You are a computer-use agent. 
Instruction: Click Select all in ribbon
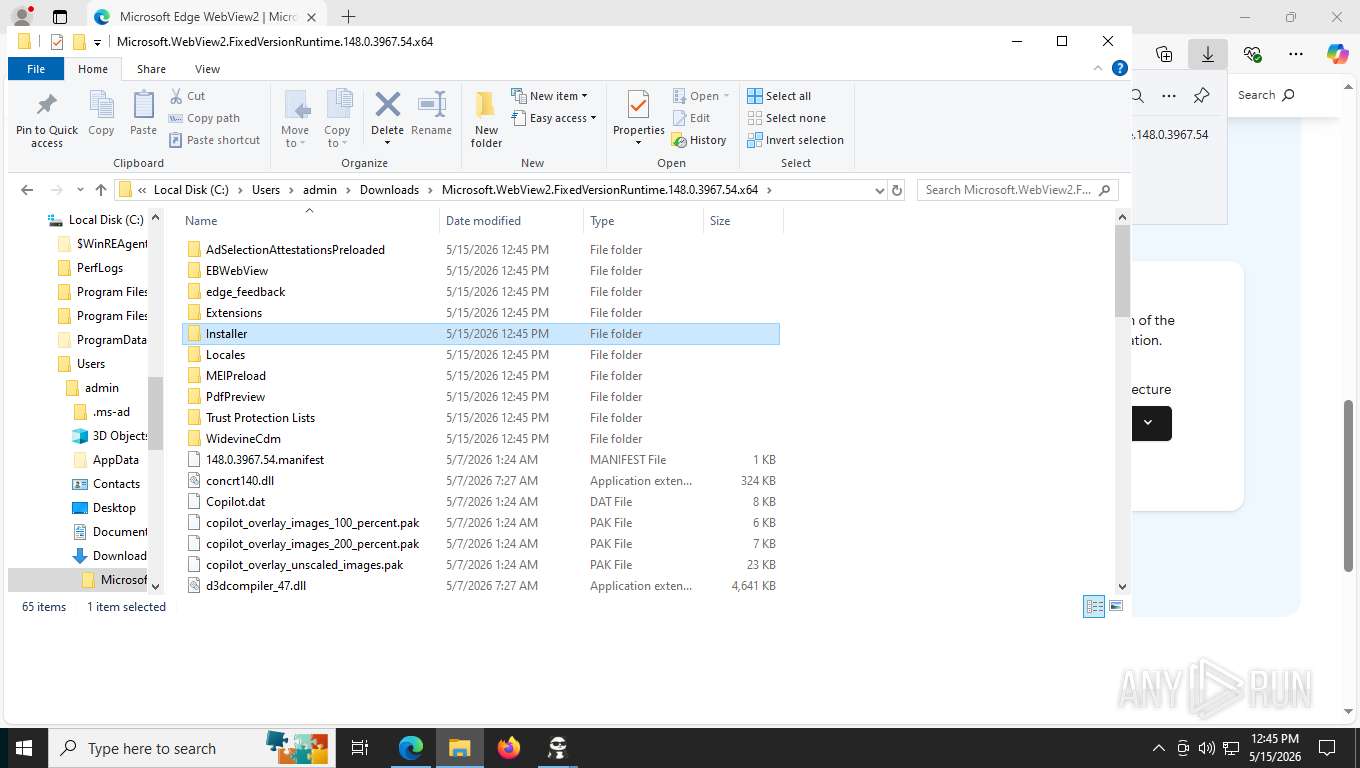[x=779, y=96]
